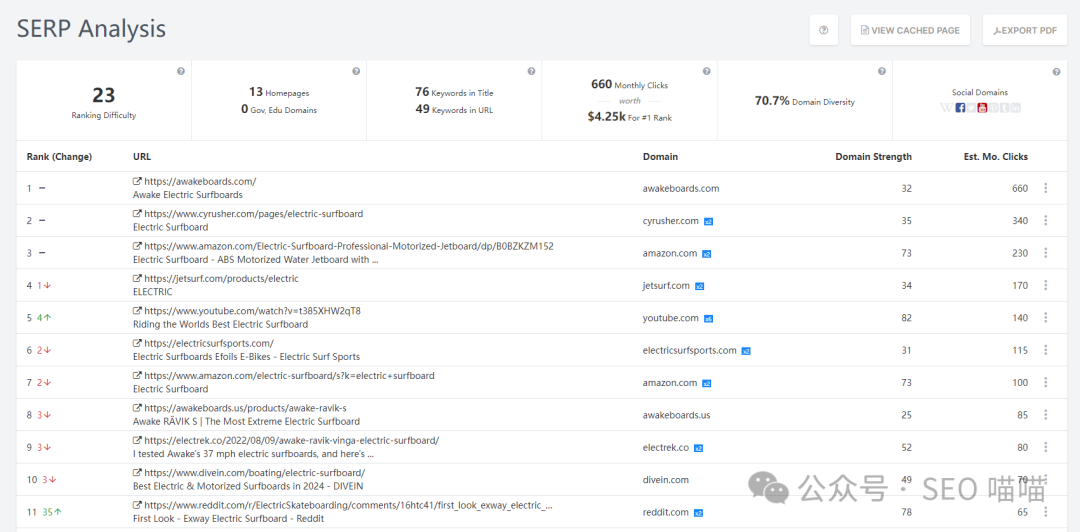Click the YouTube icon under Social Domains
The image size is (1080, 532).
[x=983, y=108]
